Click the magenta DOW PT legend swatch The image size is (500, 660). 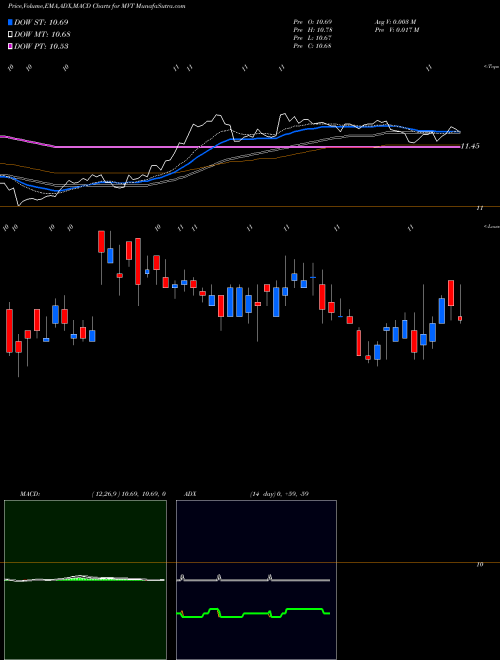(x=11, y=46)
